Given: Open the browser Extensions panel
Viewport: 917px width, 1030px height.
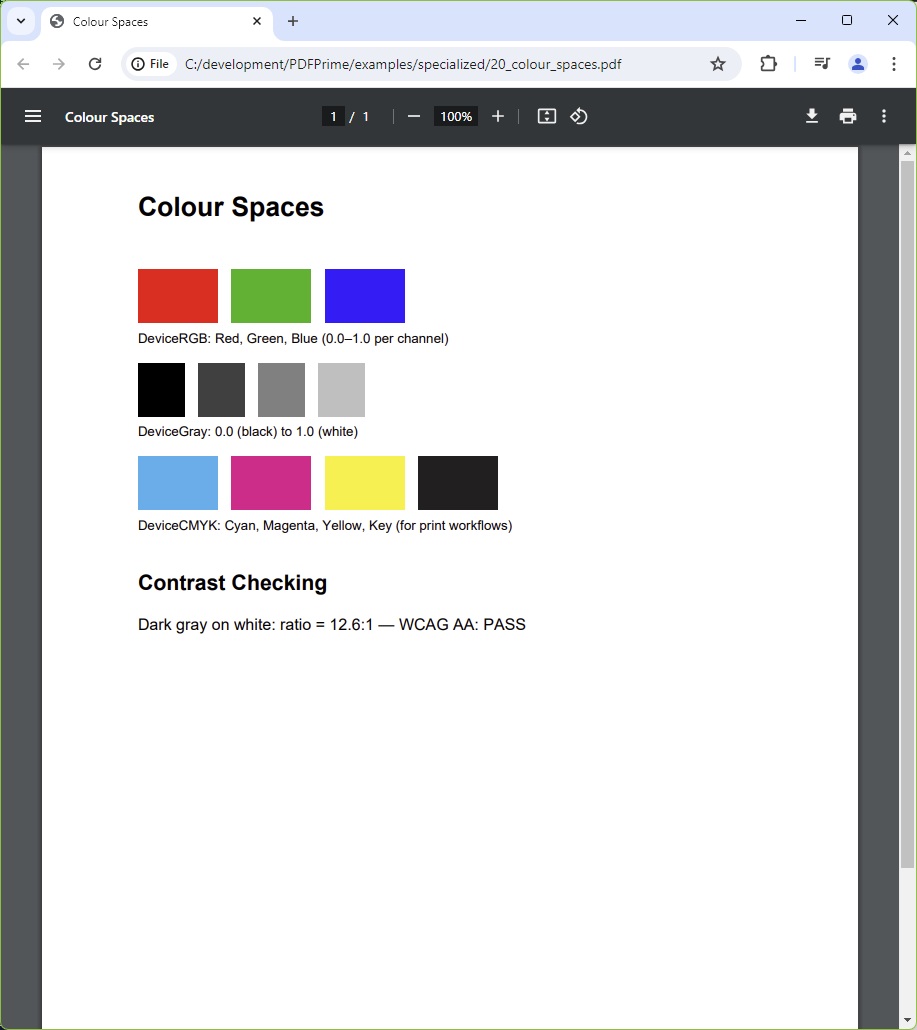Looking at the screenshot, I should 768,63.
